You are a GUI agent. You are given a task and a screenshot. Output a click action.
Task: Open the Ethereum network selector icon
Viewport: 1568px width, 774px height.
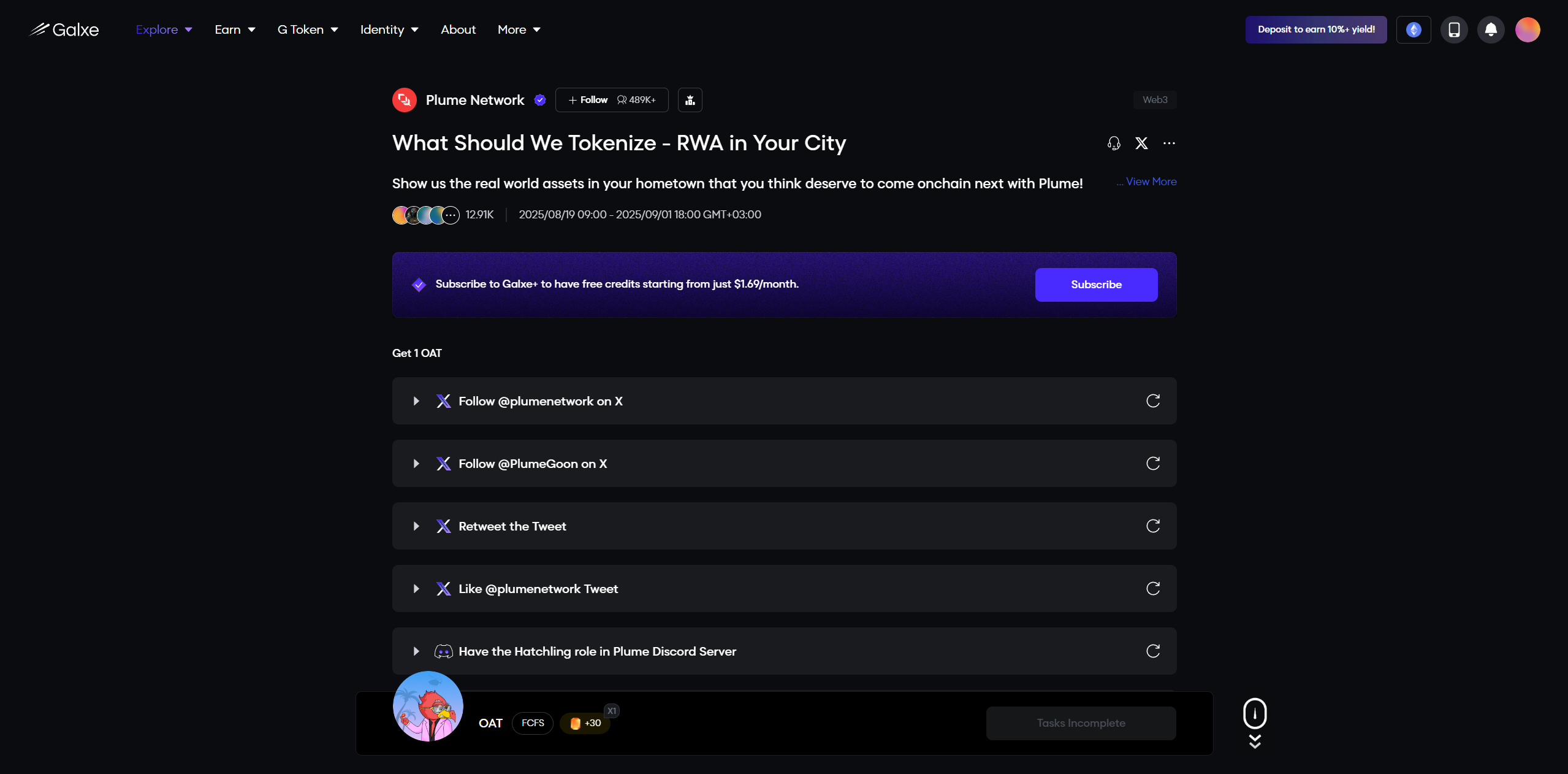pyautogui.click(x=1413, y=29)
